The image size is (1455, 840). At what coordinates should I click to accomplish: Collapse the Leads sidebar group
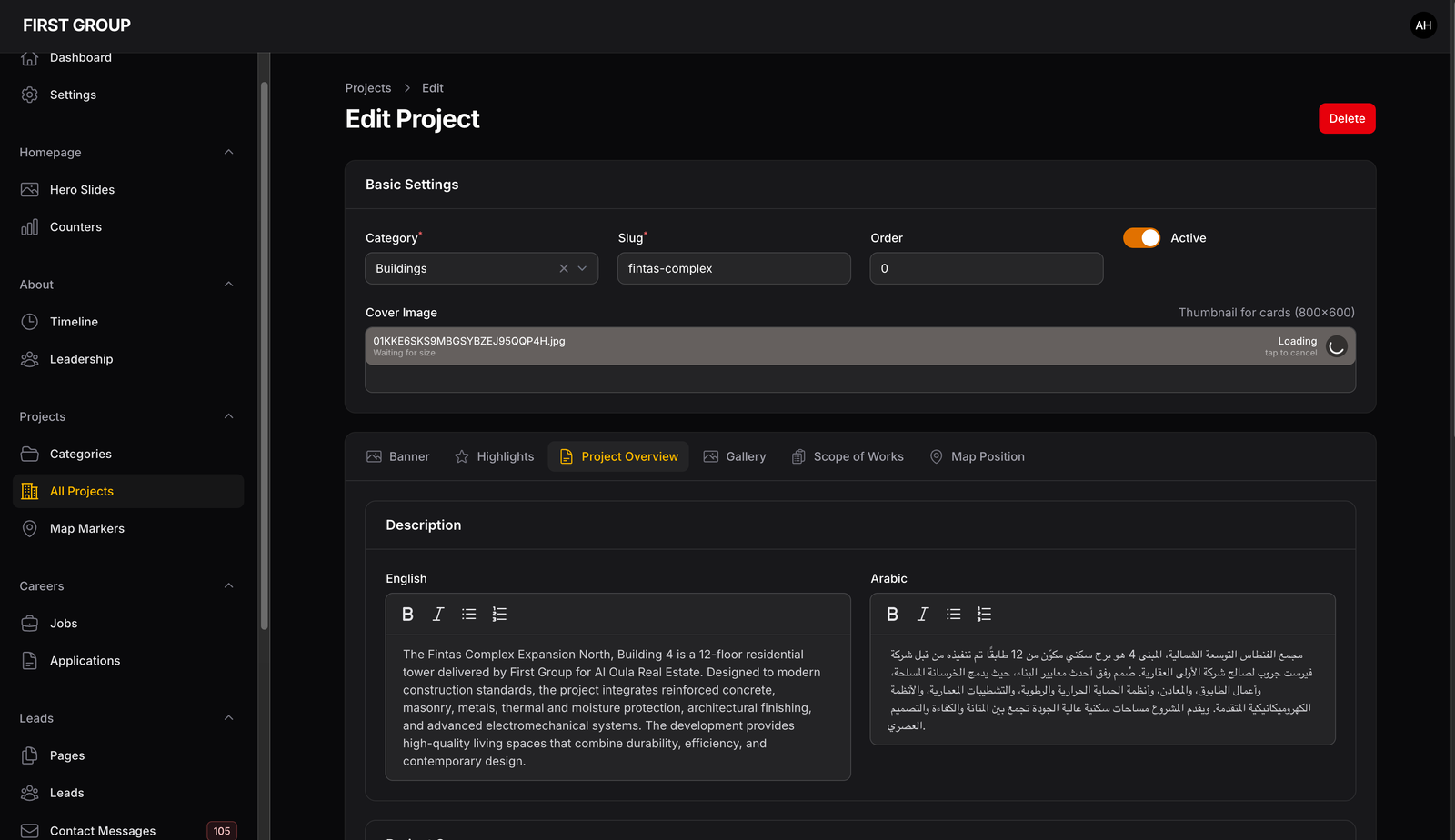click(x=229, y=718)
